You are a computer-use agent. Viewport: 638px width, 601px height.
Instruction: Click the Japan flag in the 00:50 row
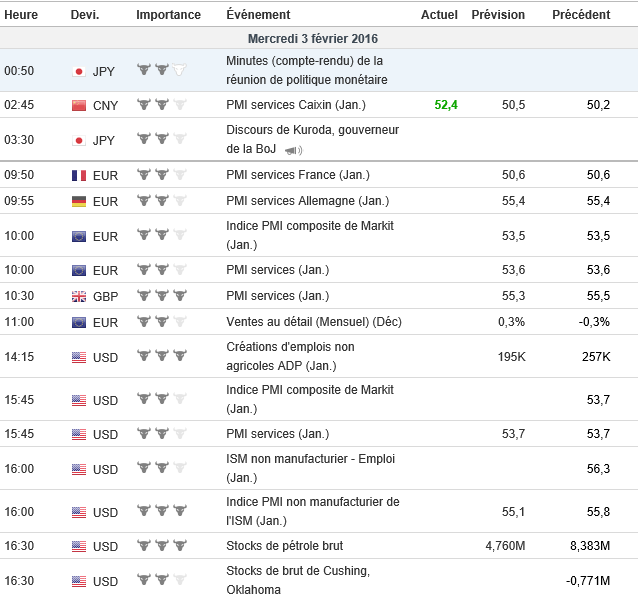click(79, 71)
